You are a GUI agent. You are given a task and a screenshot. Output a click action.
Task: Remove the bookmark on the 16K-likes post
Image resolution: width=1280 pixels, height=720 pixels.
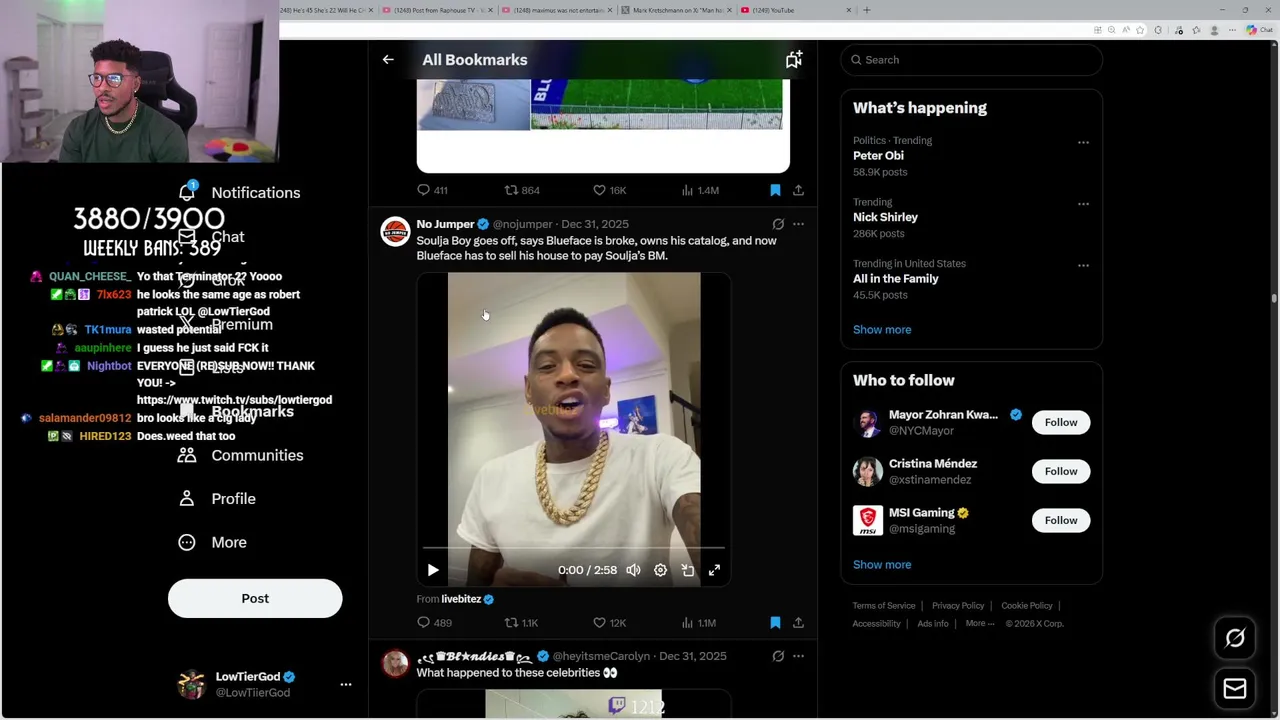pos(775,190)
